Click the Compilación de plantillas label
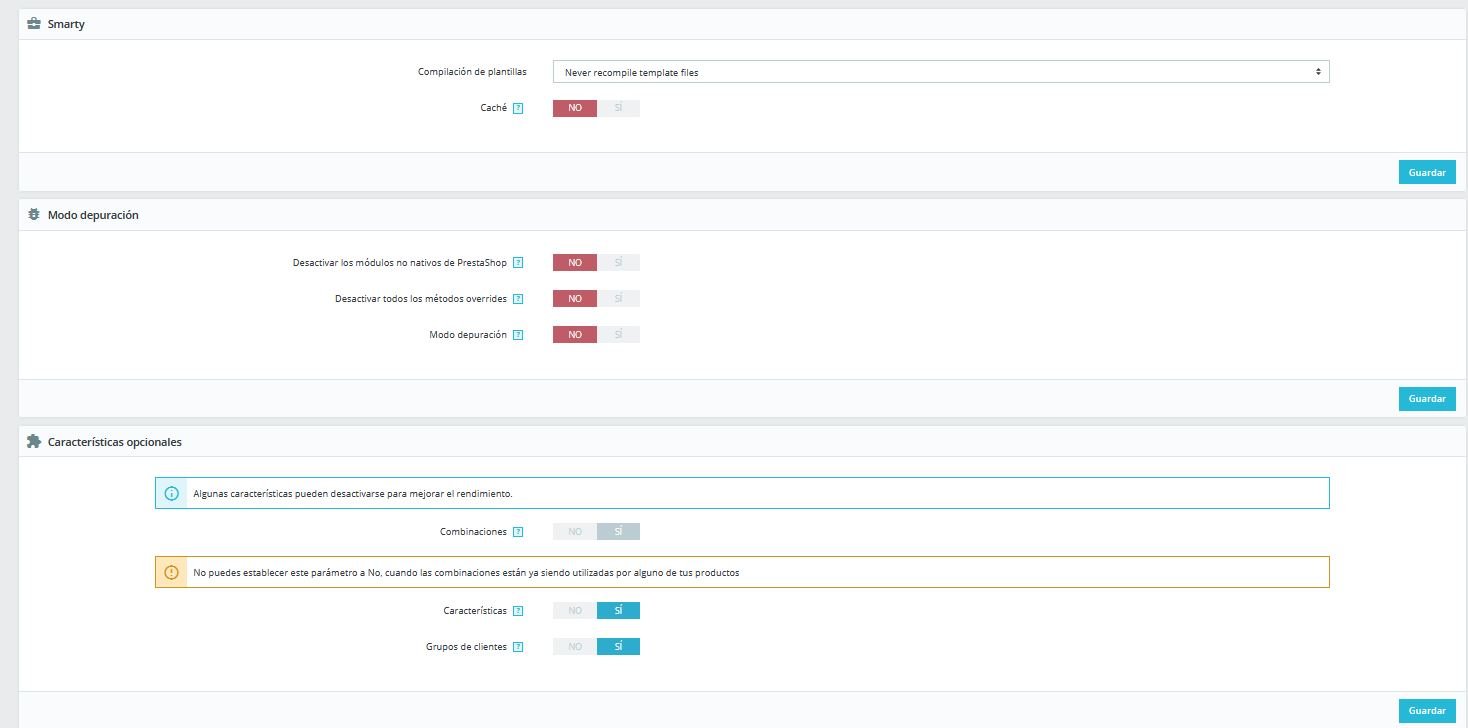The width and height of the screenshot is (1468, 728). pos(472,72)
